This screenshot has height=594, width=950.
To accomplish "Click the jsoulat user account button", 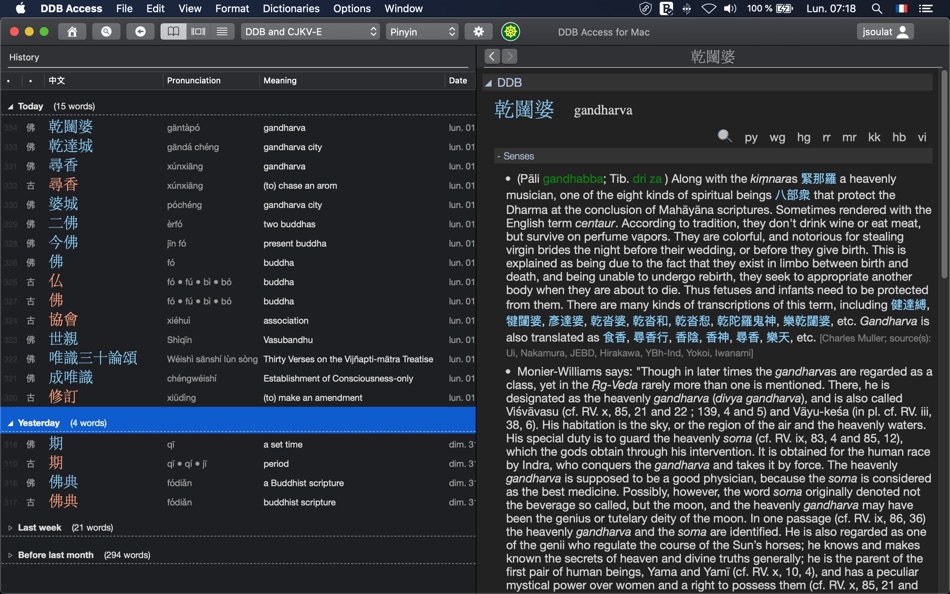I will pos(885,32).
